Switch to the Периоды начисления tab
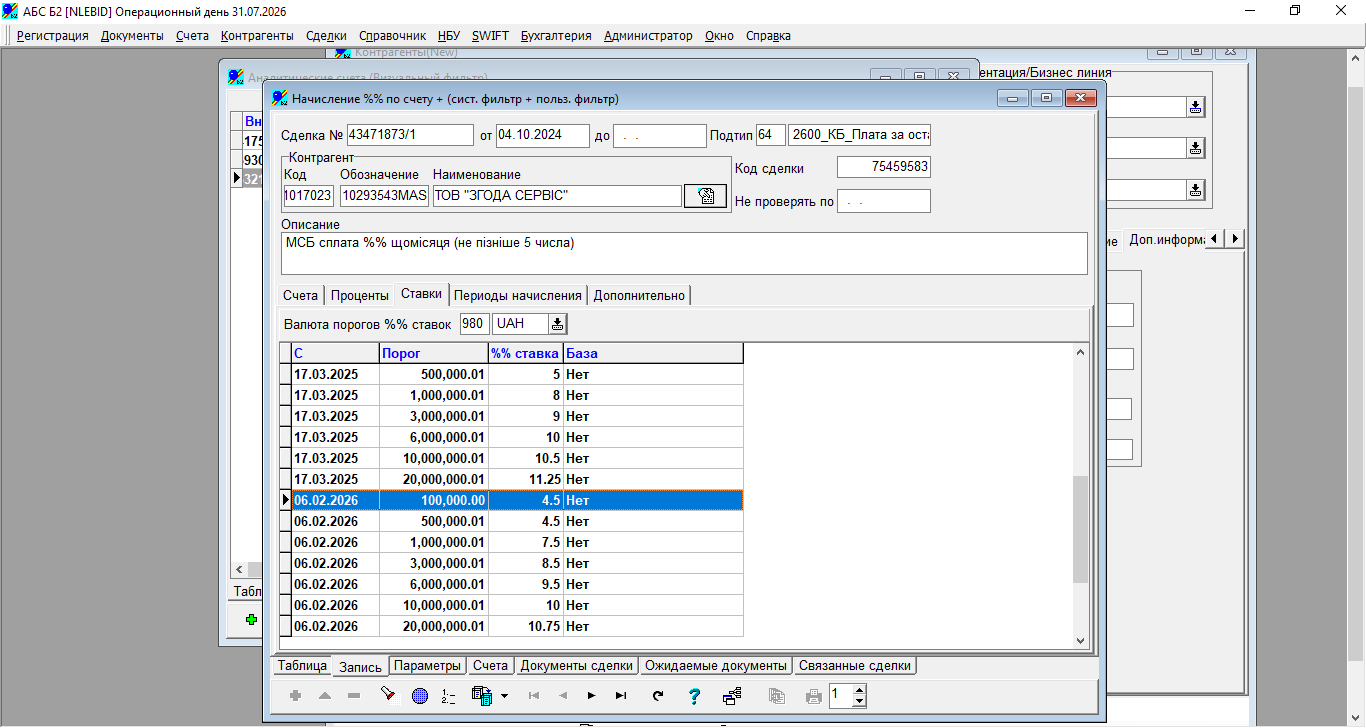The height and width of the screenshot is (728, 1366). 518,295
